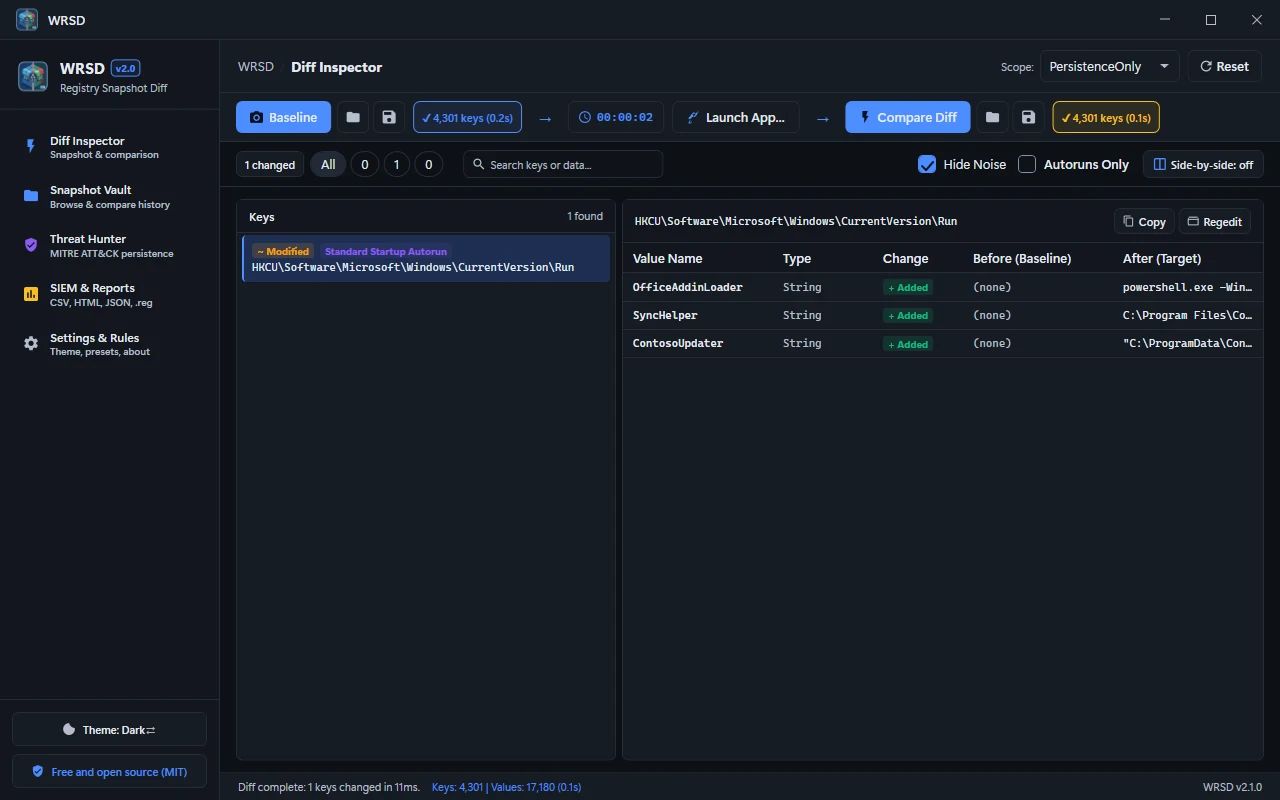This screenshot has width=1280, height=800.
Task: Click the ContosoUpdater value name
Action: click(678, 343)
